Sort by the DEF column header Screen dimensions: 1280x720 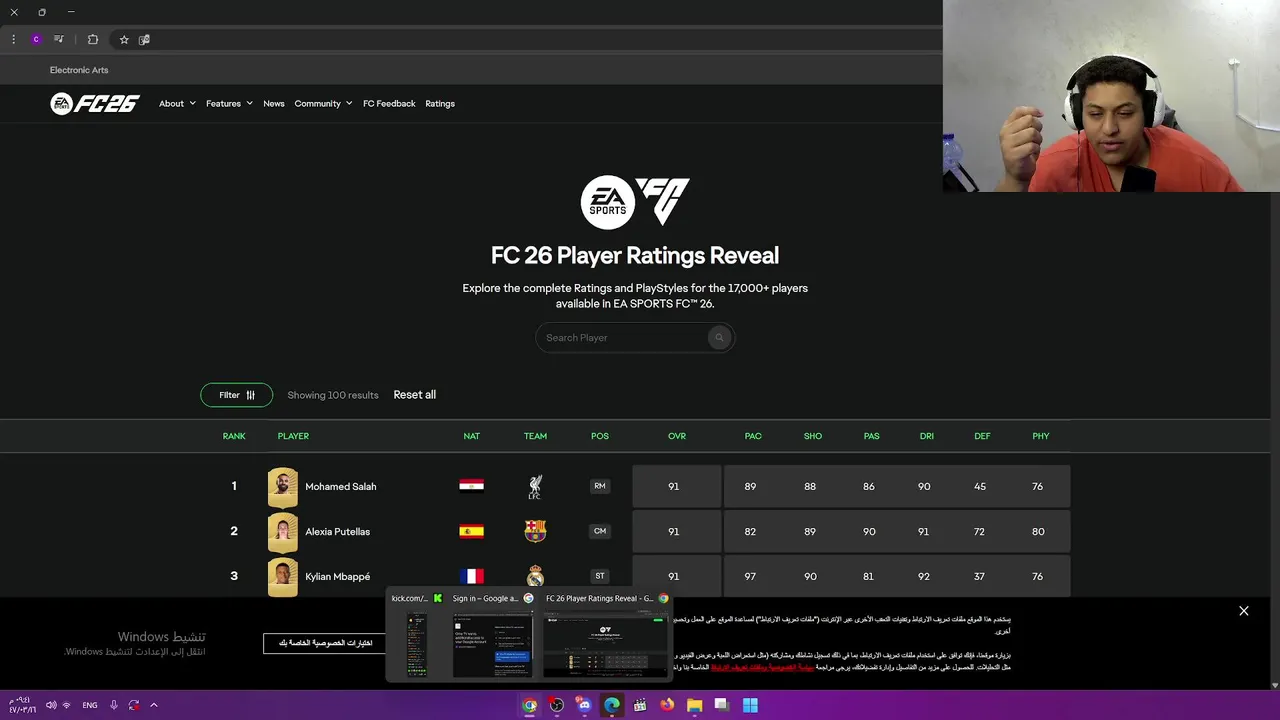click(x=983, y=436)
